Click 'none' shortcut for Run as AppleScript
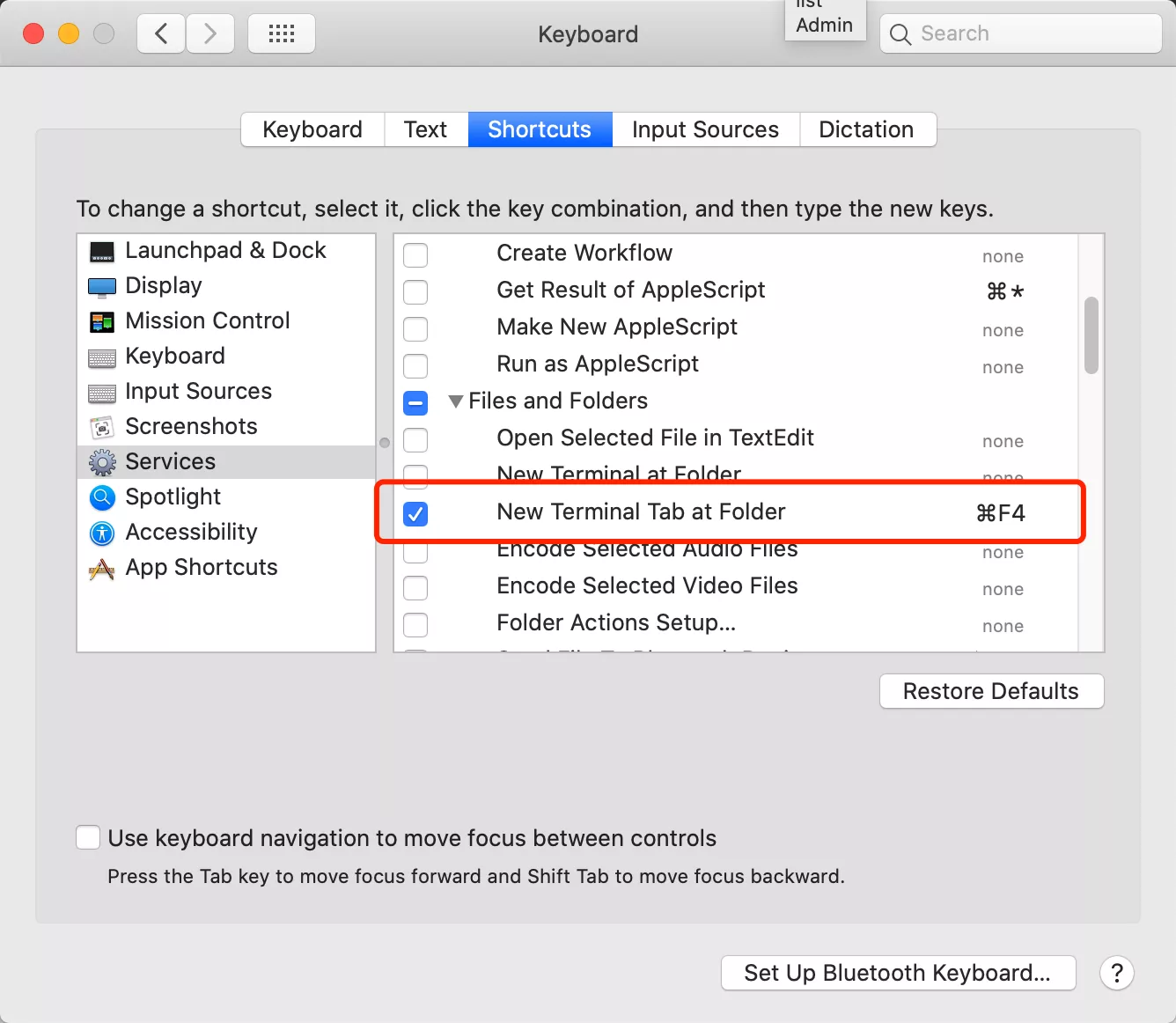 tap(1003, 367)
